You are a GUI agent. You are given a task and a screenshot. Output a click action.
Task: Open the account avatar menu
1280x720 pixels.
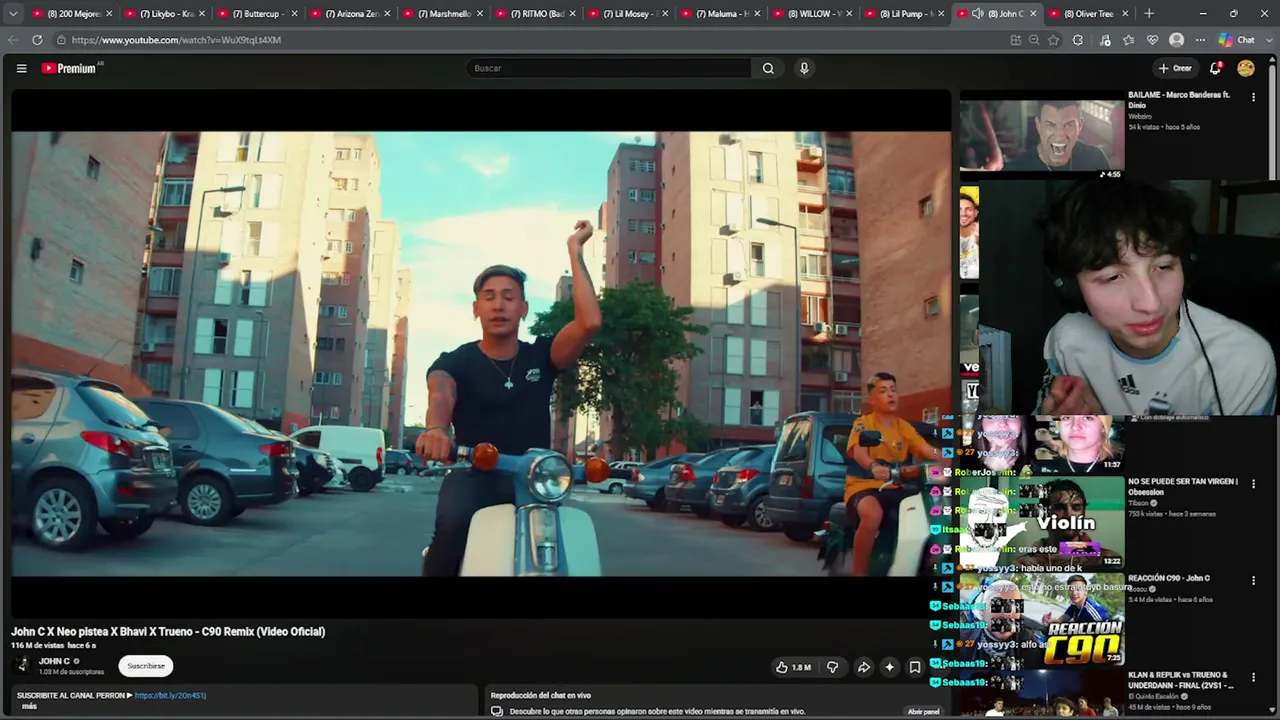click(x=1246, y=68)
